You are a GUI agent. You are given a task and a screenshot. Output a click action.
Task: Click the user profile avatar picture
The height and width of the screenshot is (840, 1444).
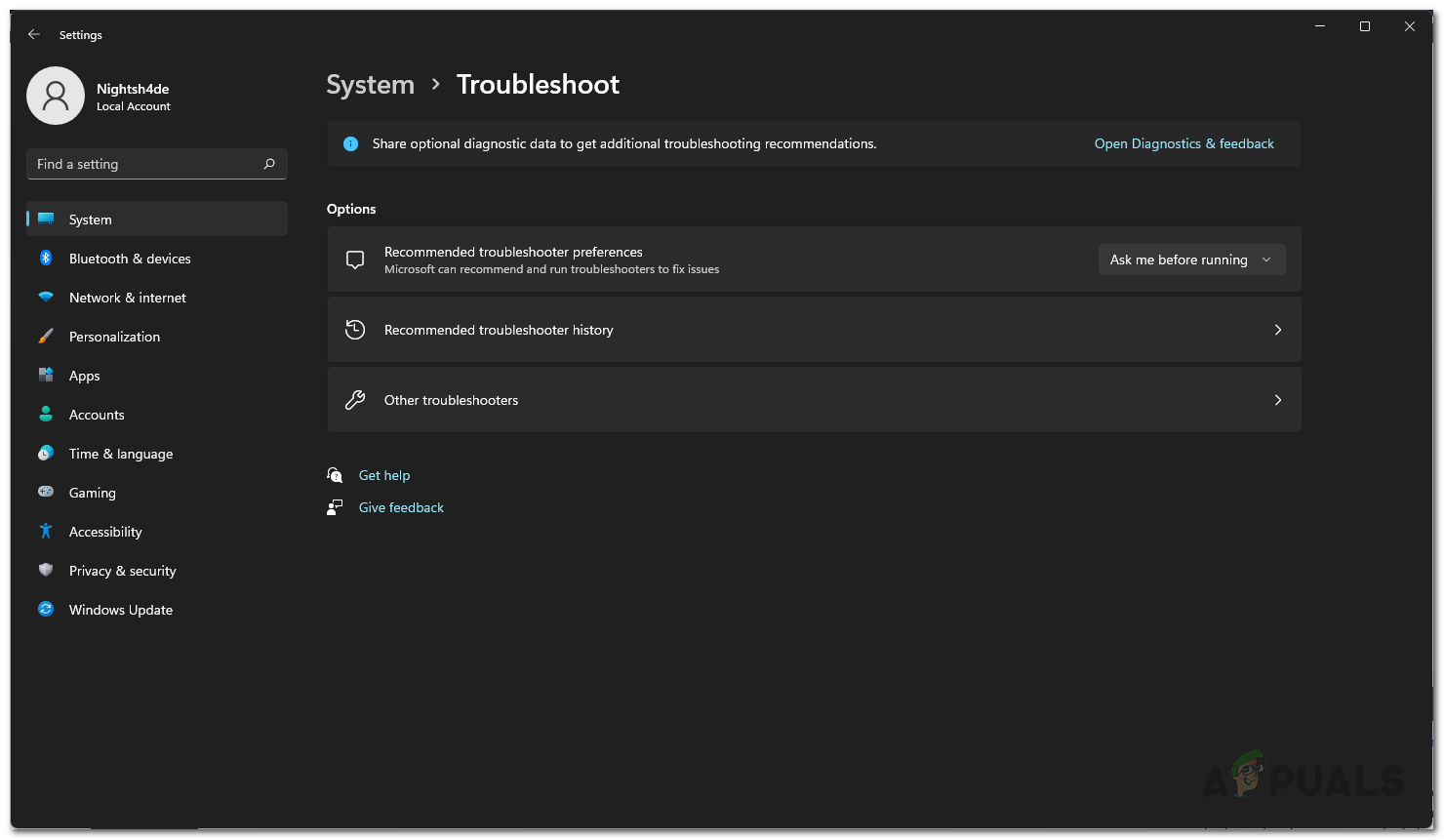pyautogui.click(x=56, y=96)
